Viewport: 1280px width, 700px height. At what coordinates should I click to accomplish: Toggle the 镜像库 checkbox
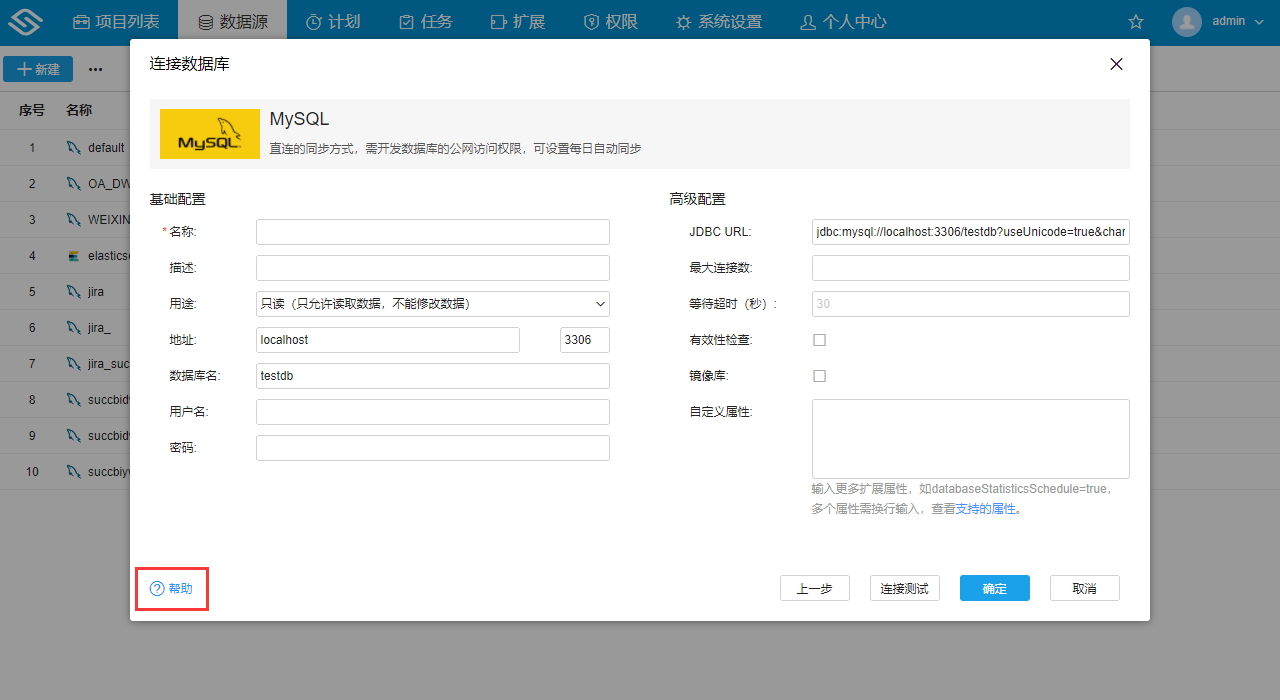click(819, 376)
